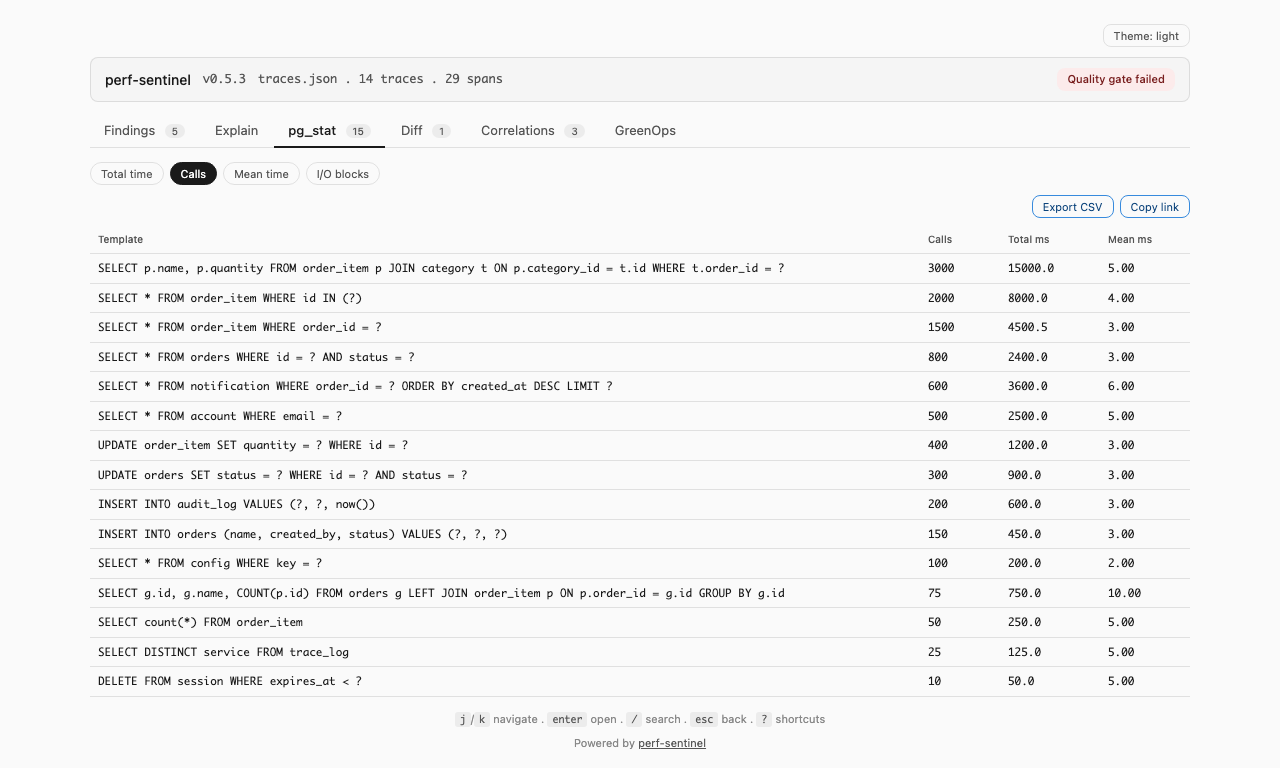The height and width of the screenshot is (768, 1280).
Task: Switch theme from light mode
Action: [x=1145, y=35]
